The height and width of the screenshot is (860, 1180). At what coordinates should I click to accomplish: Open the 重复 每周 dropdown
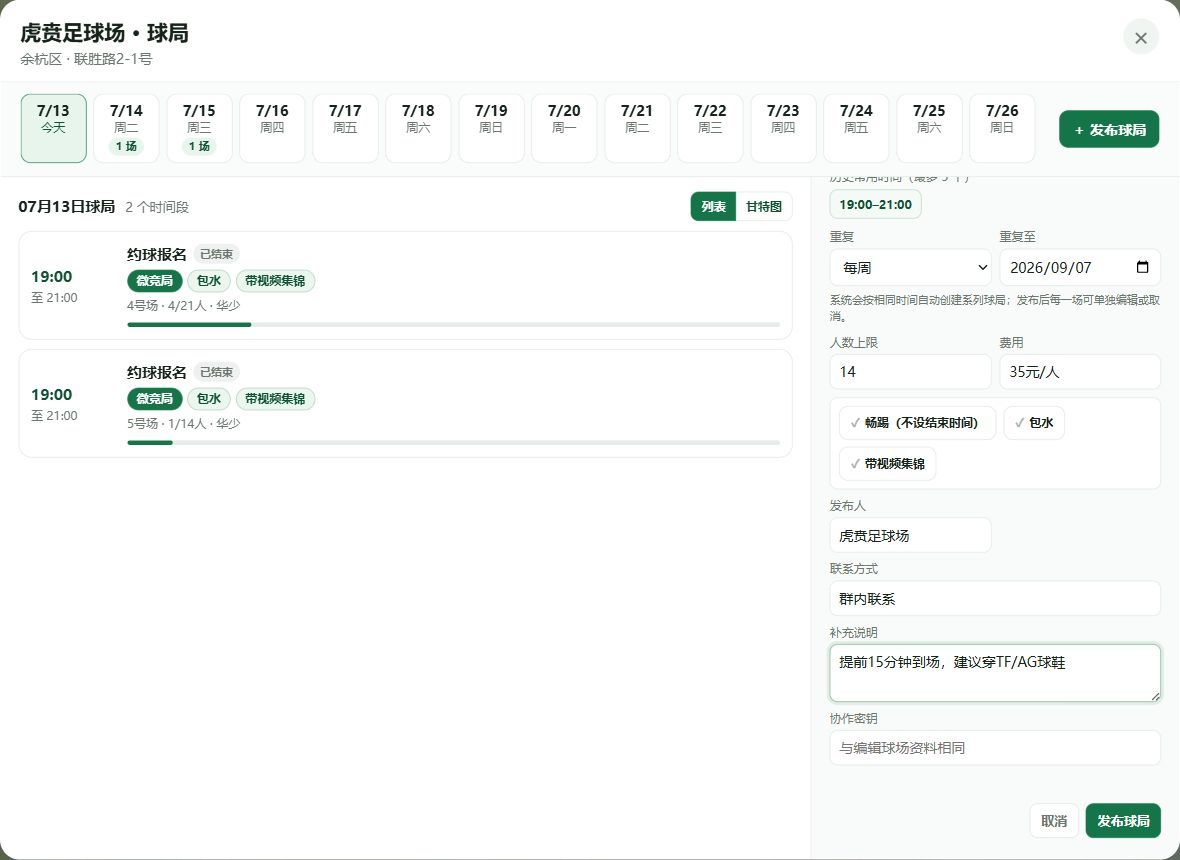click(x=911, y=267)
